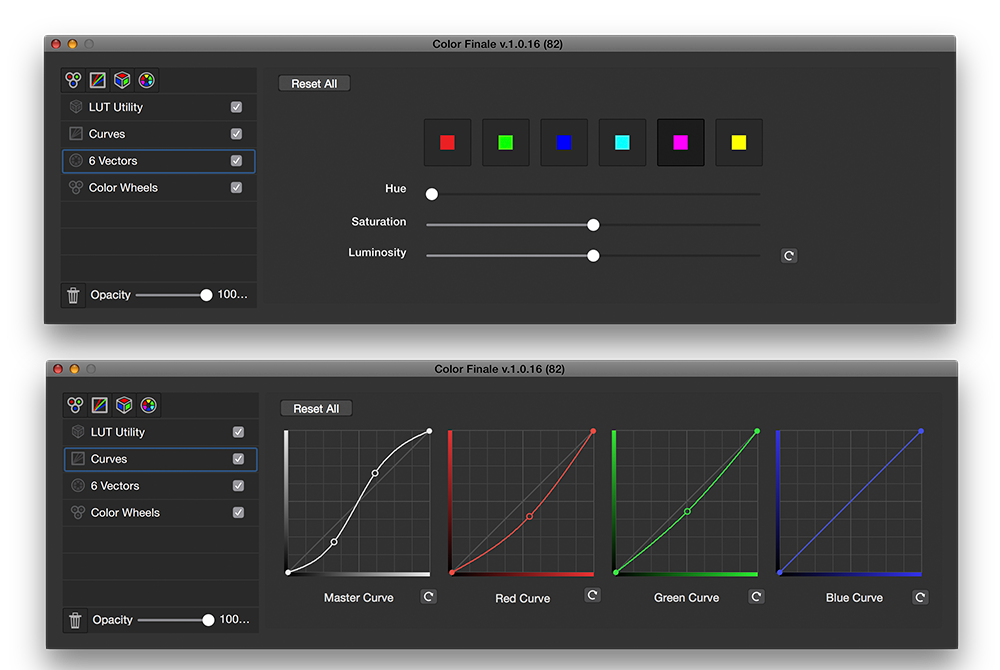Toggle the Curves checkbox in the upper window
This screenshot has height=670, width=1000.
(x=236, y=134)
